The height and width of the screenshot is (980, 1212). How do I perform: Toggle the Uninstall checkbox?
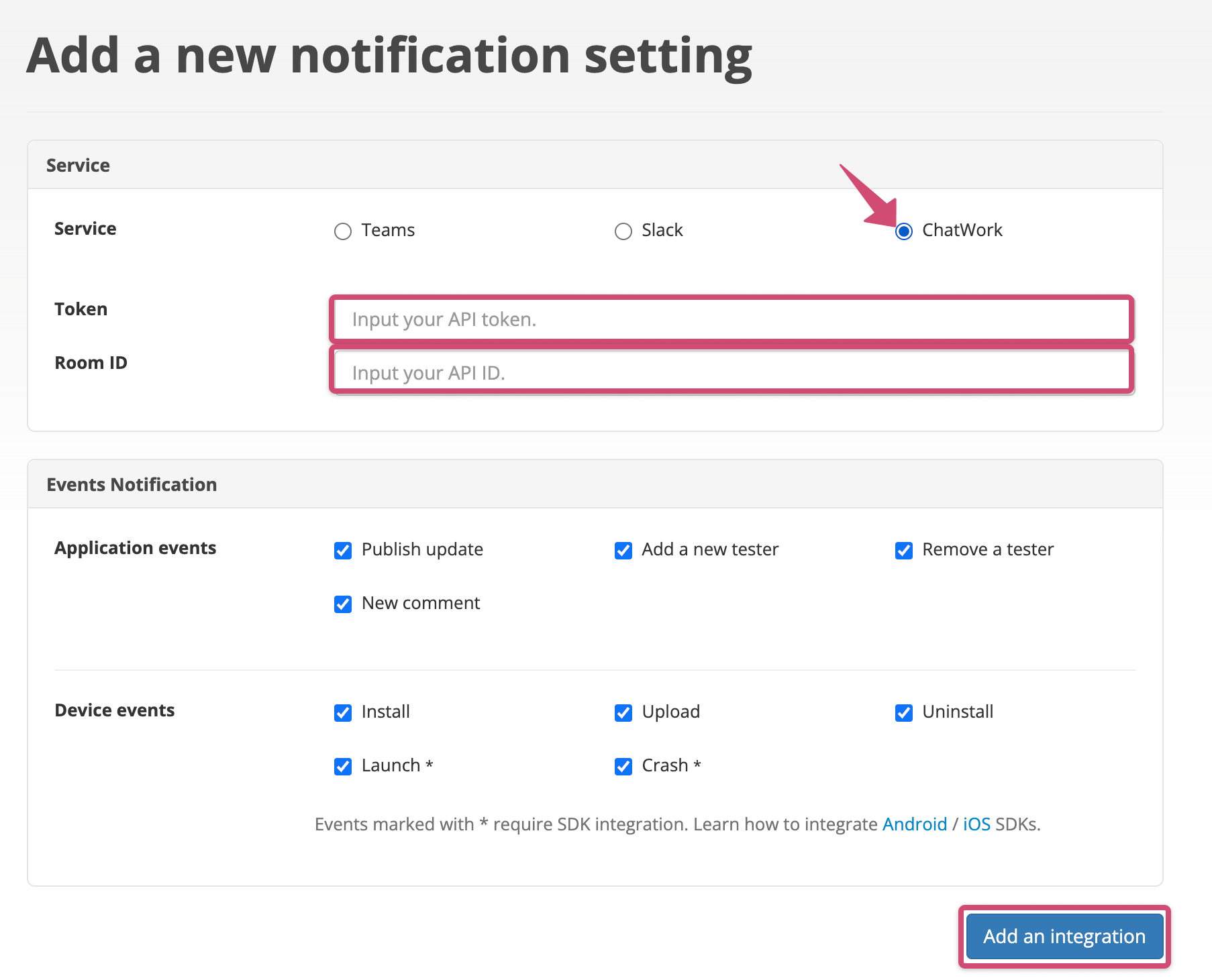pos(903,712)
